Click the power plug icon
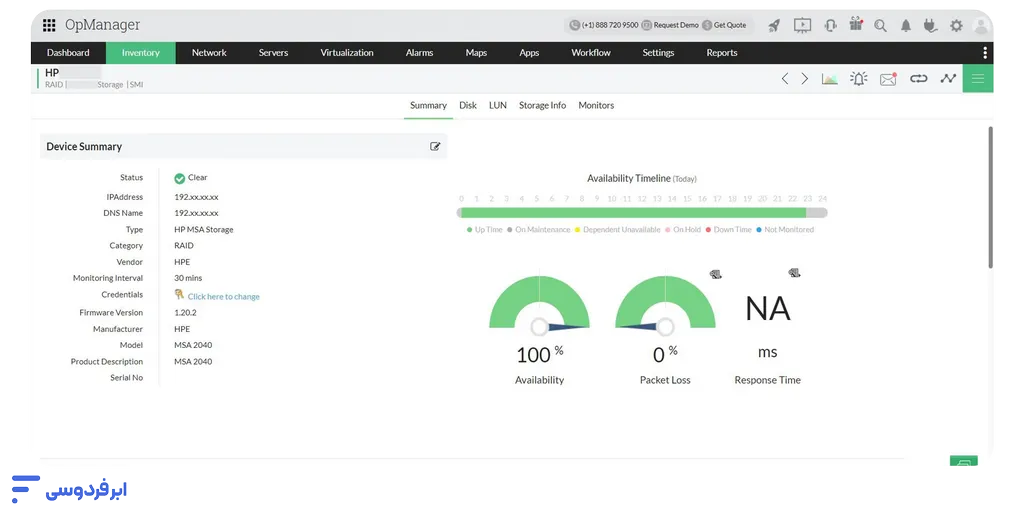 930,25
